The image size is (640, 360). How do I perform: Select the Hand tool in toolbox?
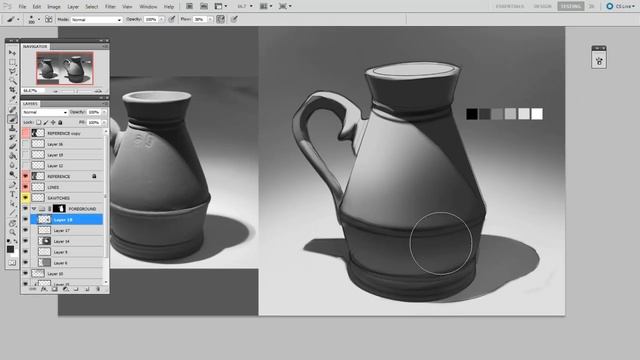12,223
